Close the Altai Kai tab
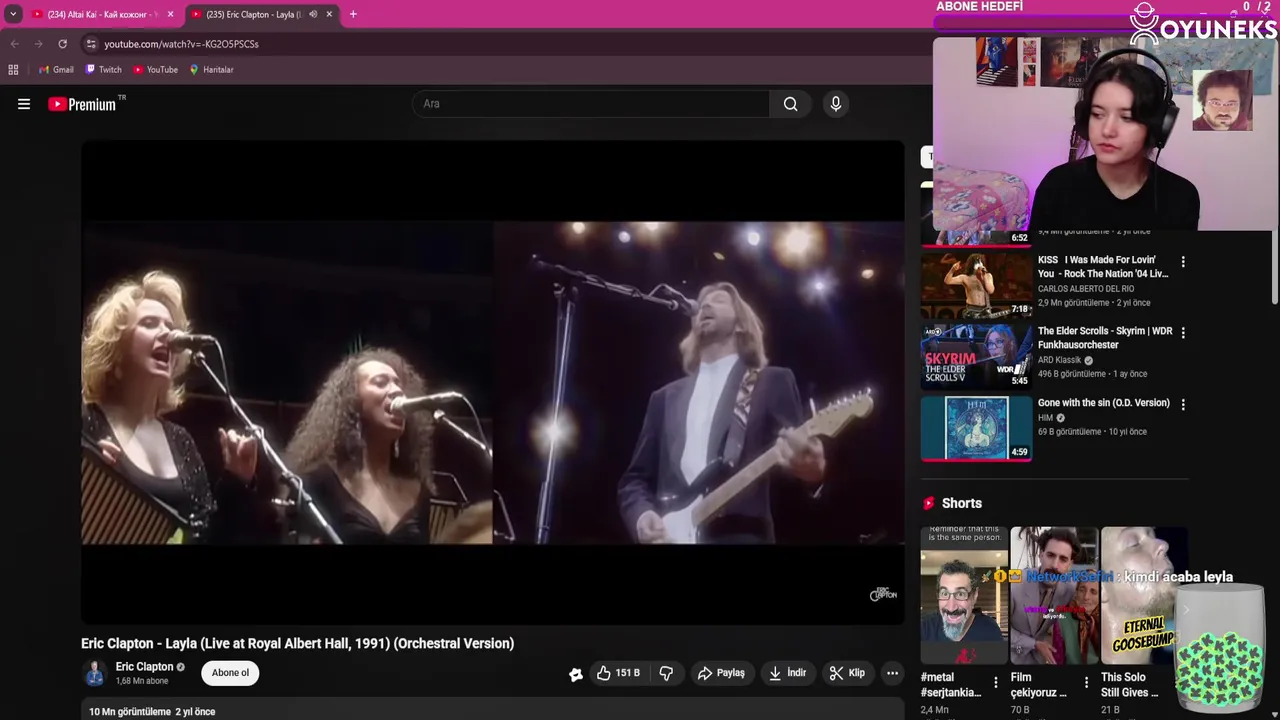This screenshot has height=720, width=1280. point(170,14)
